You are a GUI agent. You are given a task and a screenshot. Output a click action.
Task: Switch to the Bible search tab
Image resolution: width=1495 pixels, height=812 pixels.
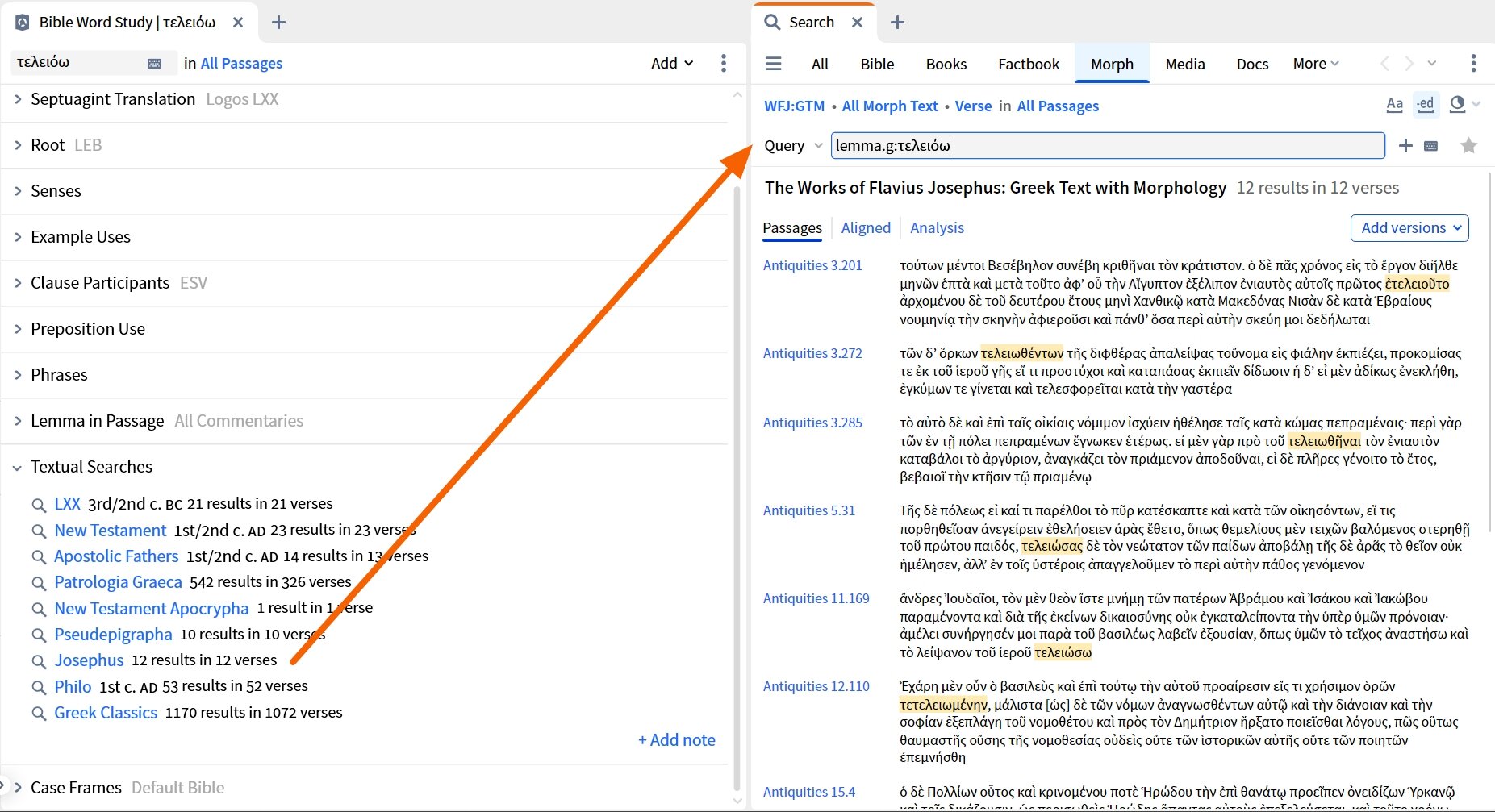tap(877, 64)
